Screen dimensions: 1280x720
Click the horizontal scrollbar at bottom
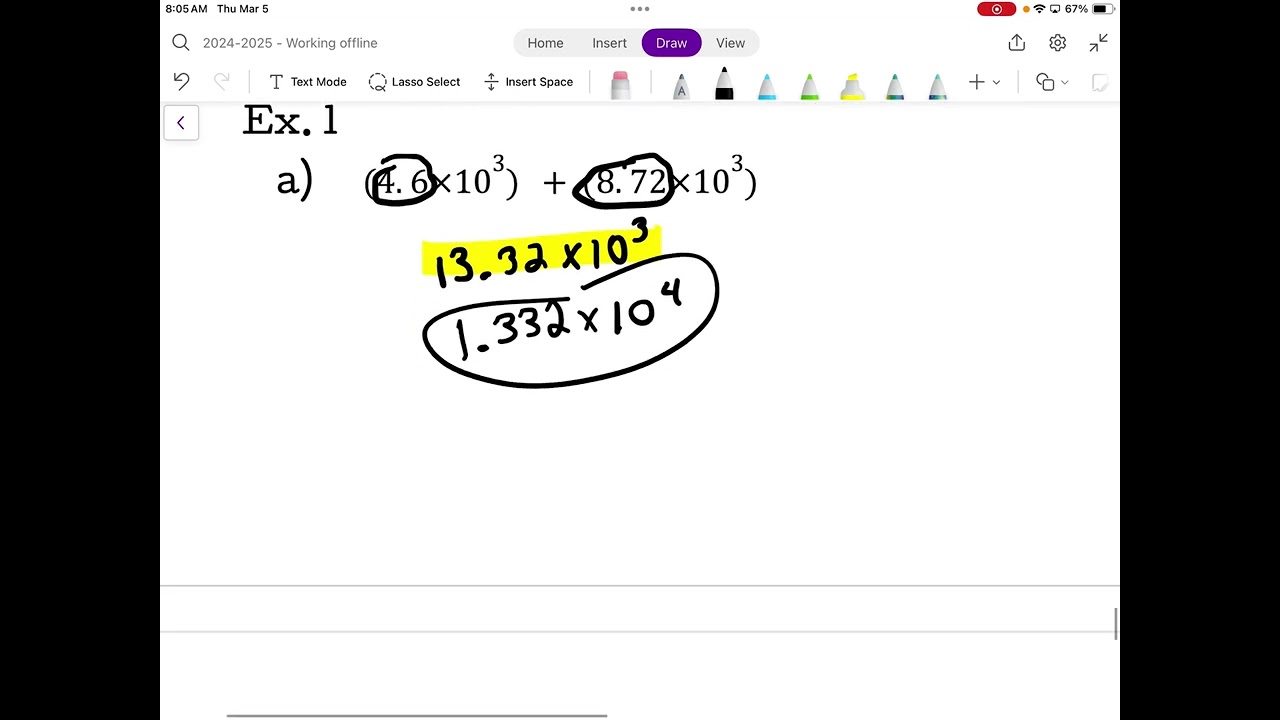(x=417, y=715)
